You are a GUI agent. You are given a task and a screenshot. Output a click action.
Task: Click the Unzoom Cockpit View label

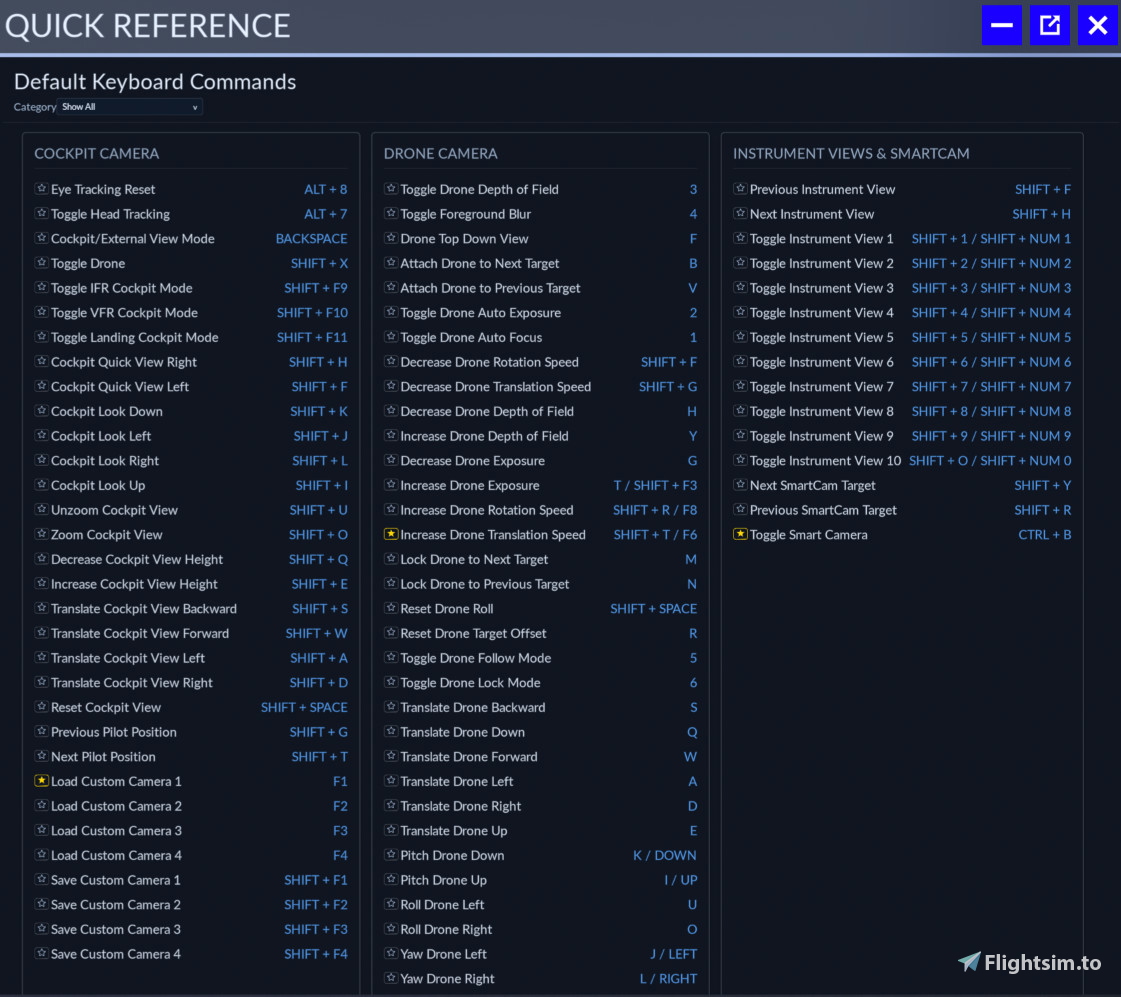click(x=114, y=510)
